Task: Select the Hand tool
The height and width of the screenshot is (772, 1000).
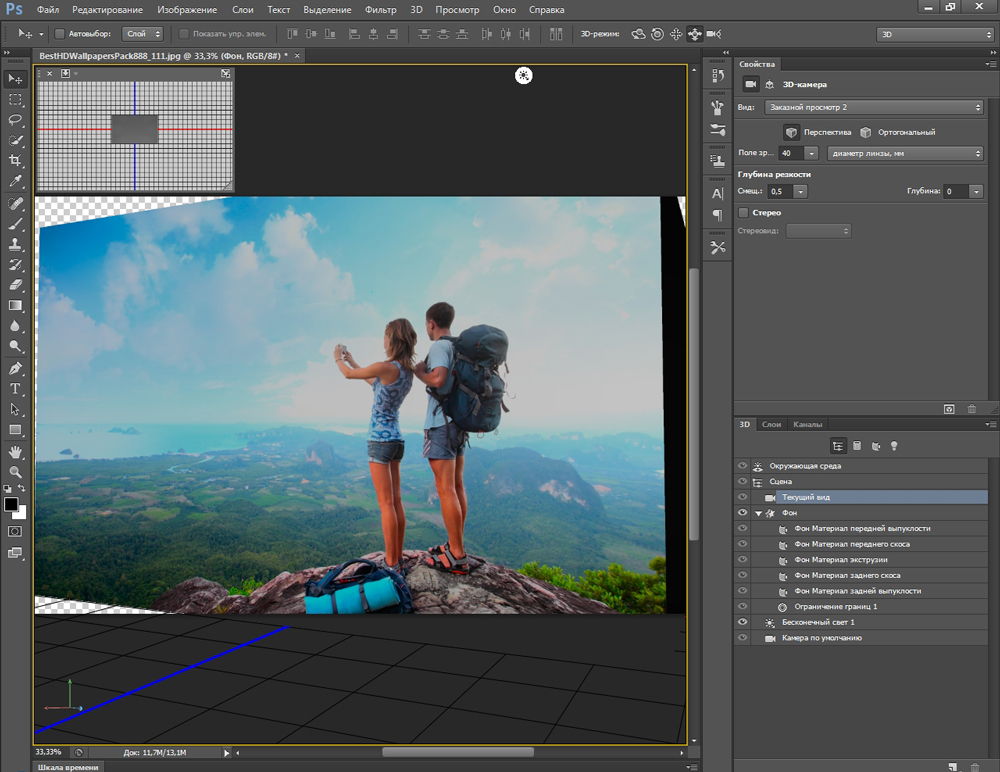Action: click(15, 451)
